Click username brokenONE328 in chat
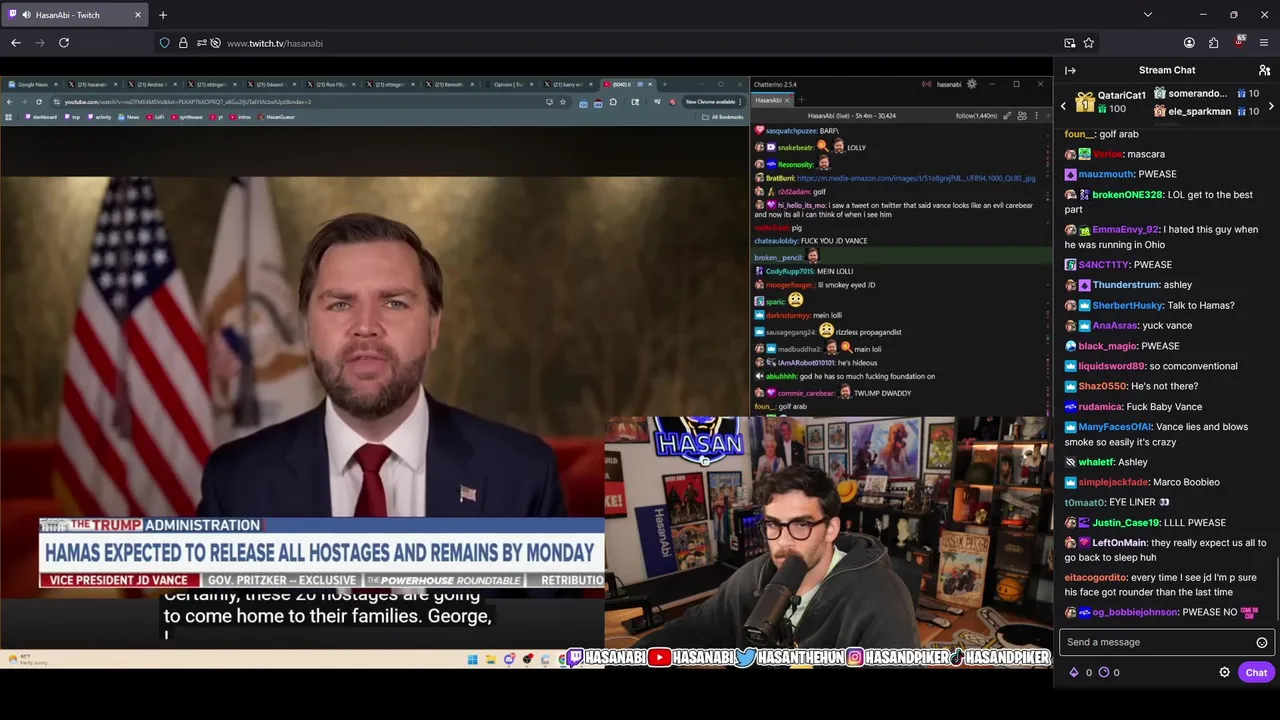 pos(1128,195)
